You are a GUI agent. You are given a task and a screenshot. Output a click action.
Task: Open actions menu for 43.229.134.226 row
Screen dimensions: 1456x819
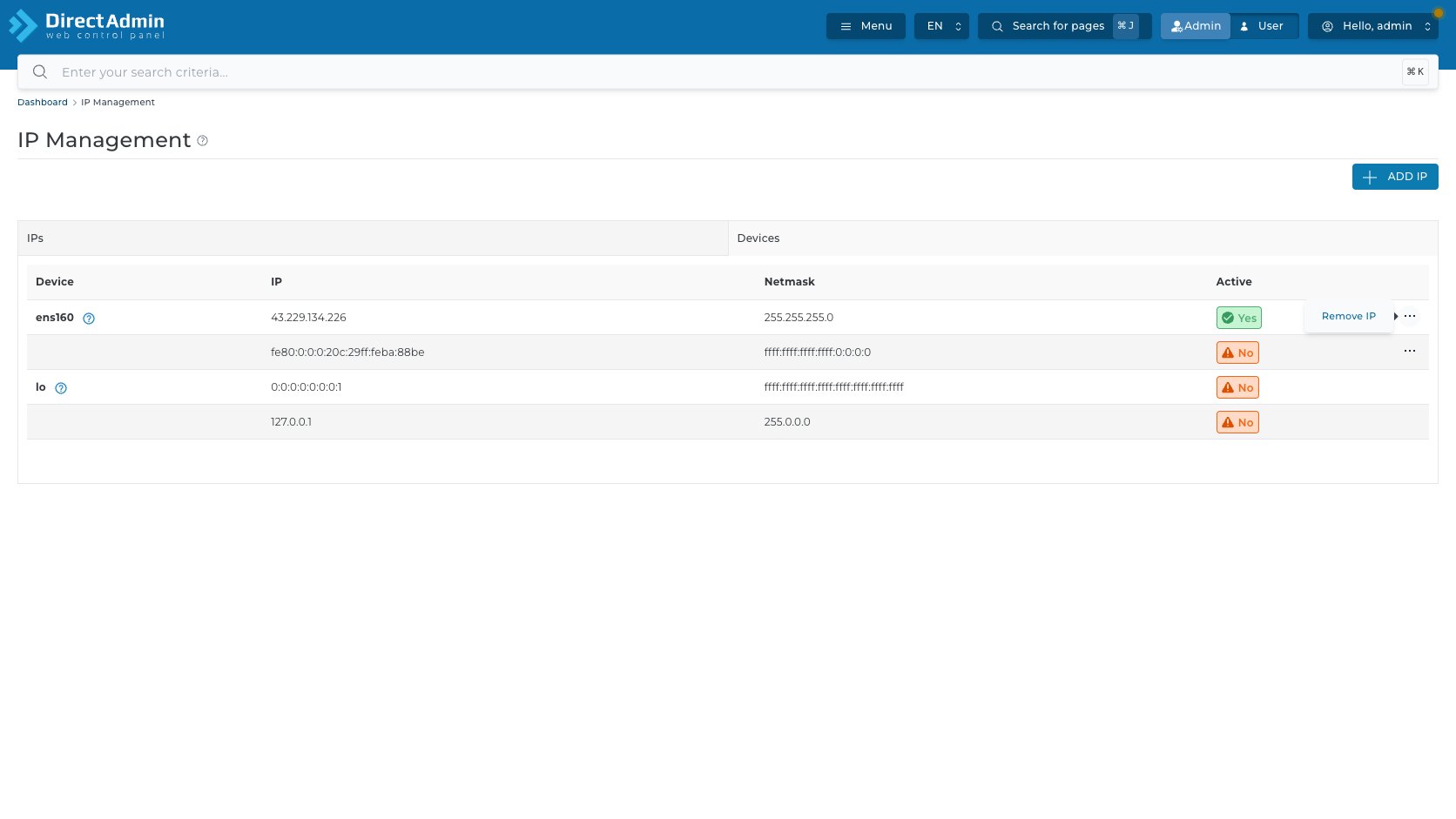pos(1410,316)
